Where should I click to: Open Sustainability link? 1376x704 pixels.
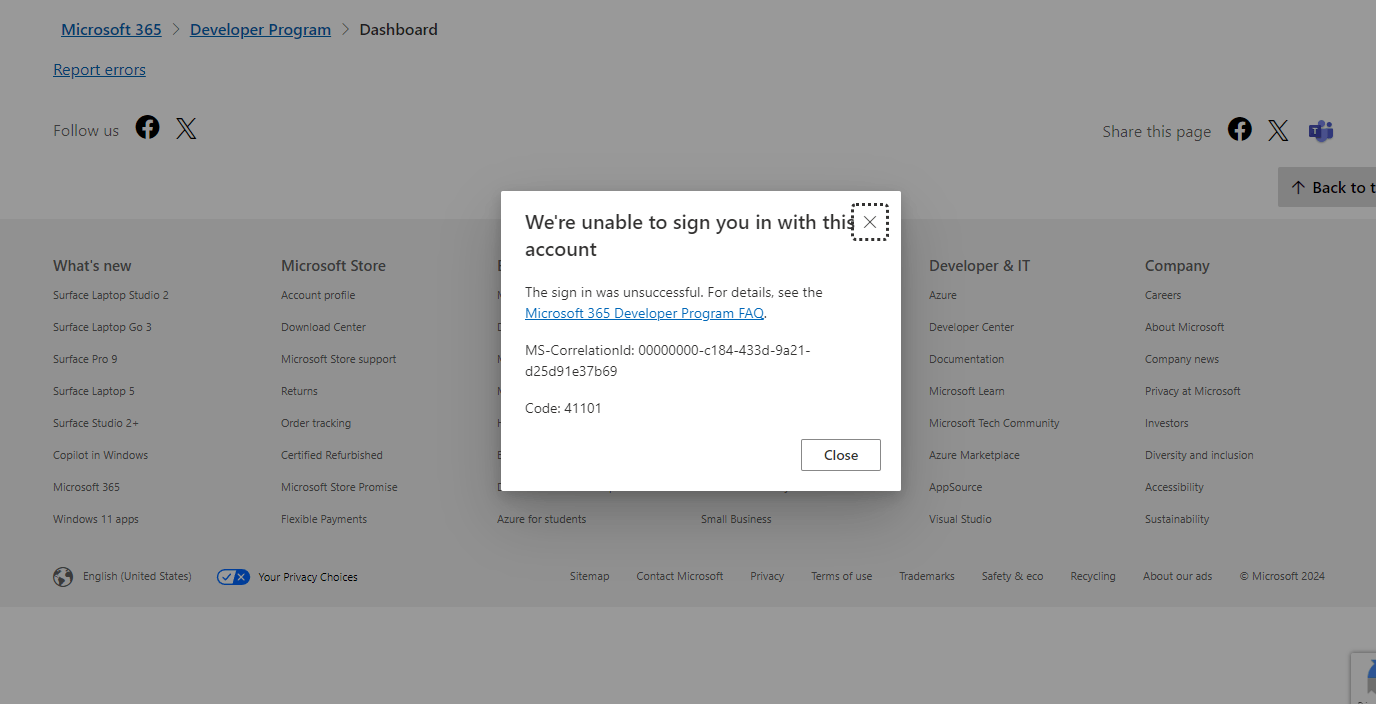tap(1177, 519)
